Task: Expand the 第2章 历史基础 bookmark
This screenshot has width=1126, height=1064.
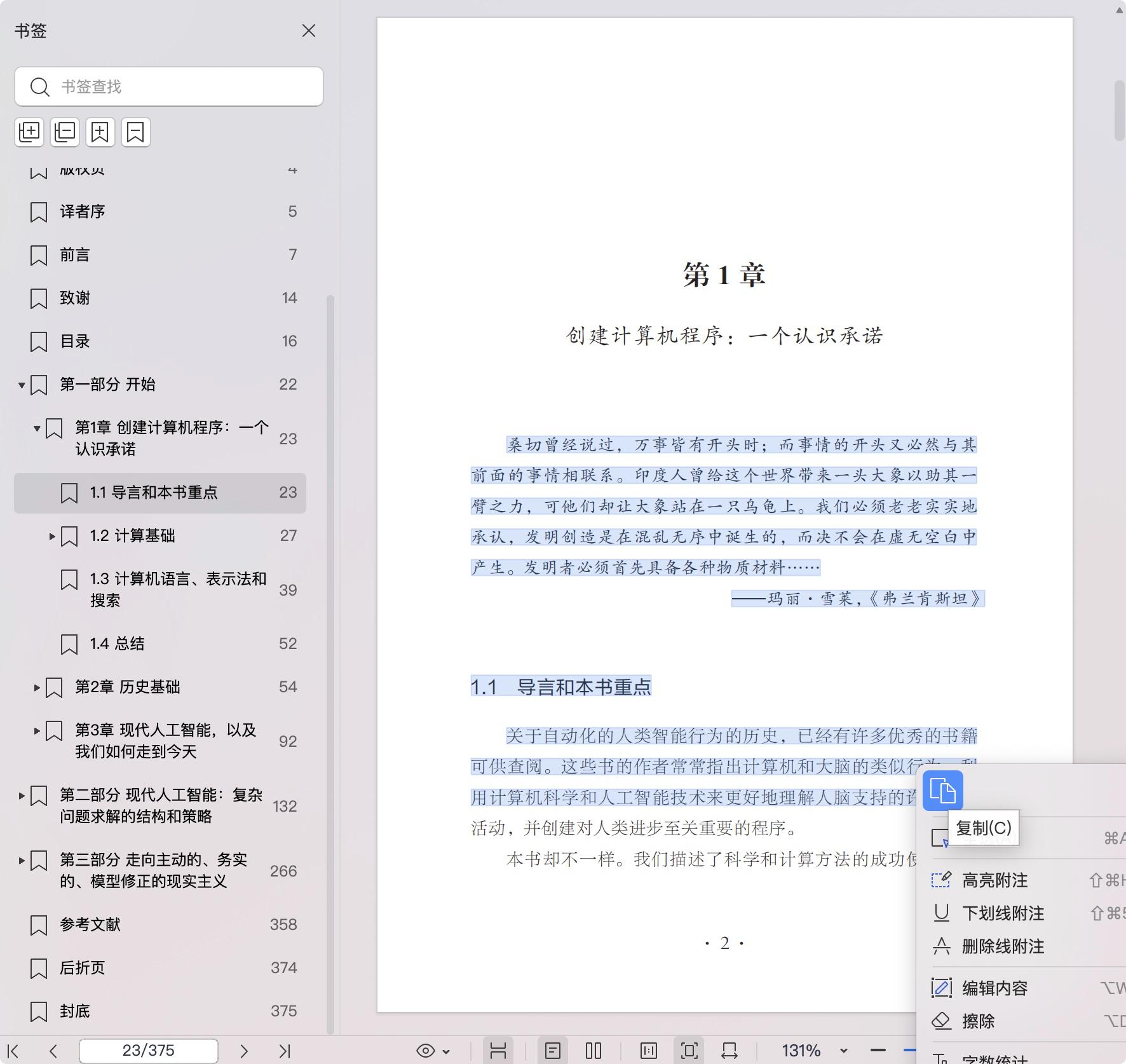Action: 36,687
